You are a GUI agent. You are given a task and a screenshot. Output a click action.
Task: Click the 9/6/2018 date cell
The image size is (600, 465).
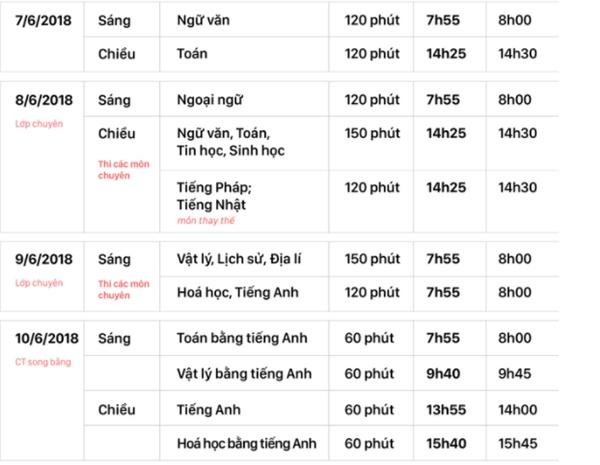[44, 260]
